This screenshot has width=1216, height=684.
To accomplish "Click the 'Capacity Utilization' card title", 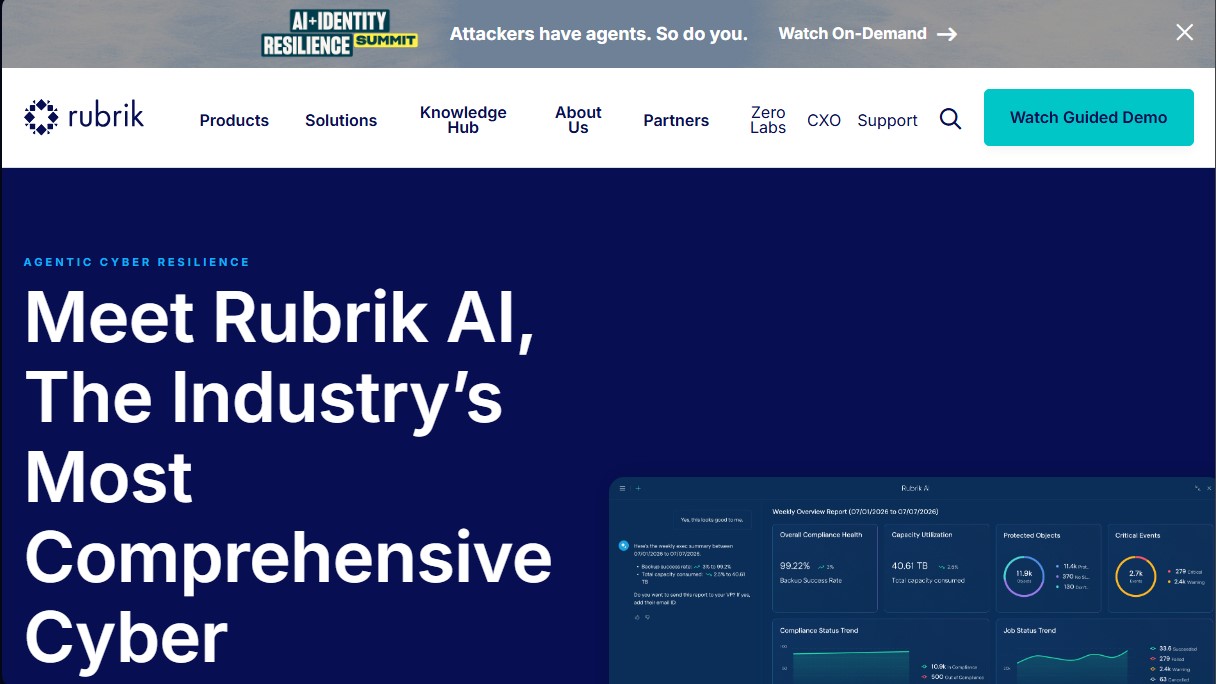I will [922, 535].
